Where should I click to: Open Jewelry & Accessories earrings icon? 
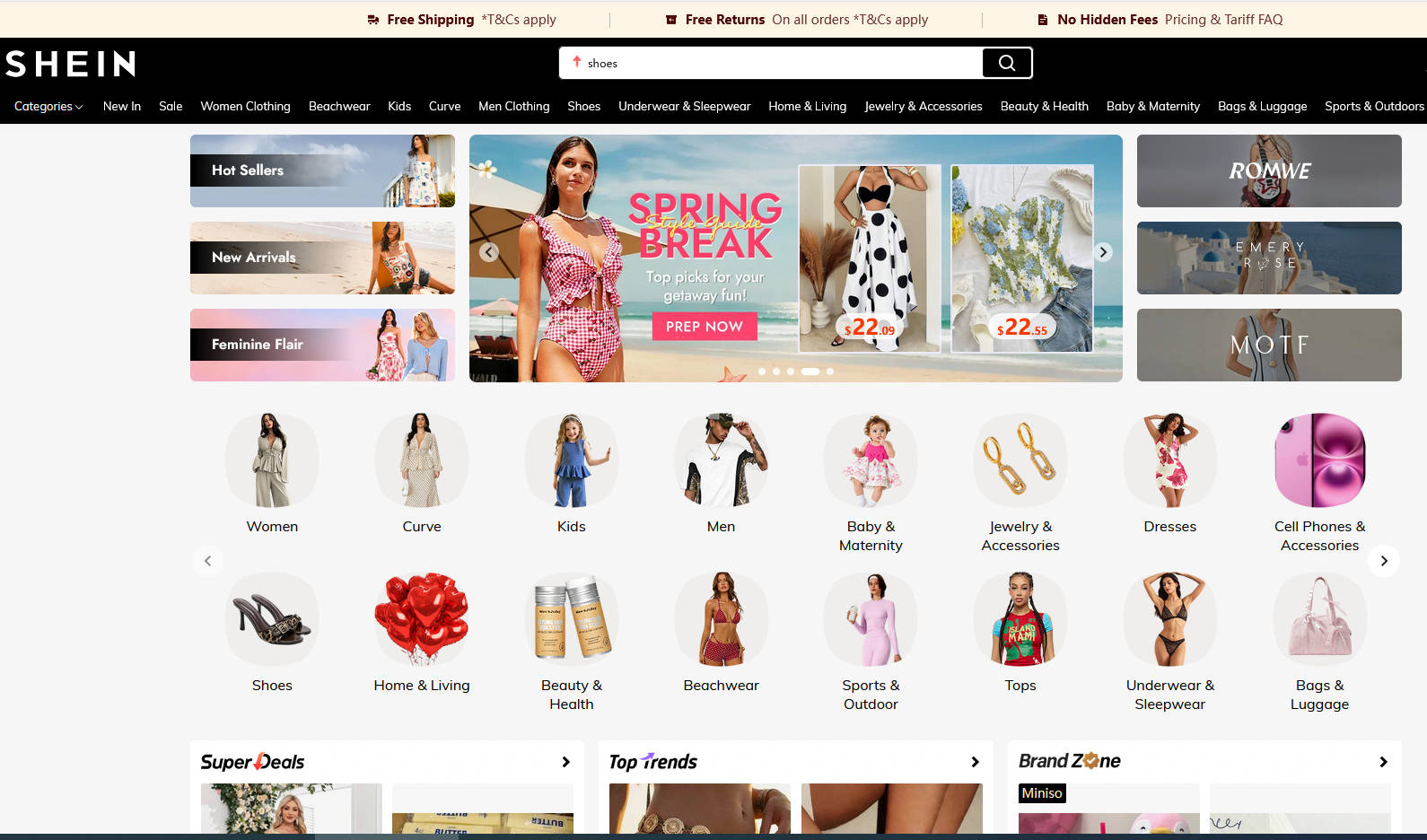coord(1020,460)
